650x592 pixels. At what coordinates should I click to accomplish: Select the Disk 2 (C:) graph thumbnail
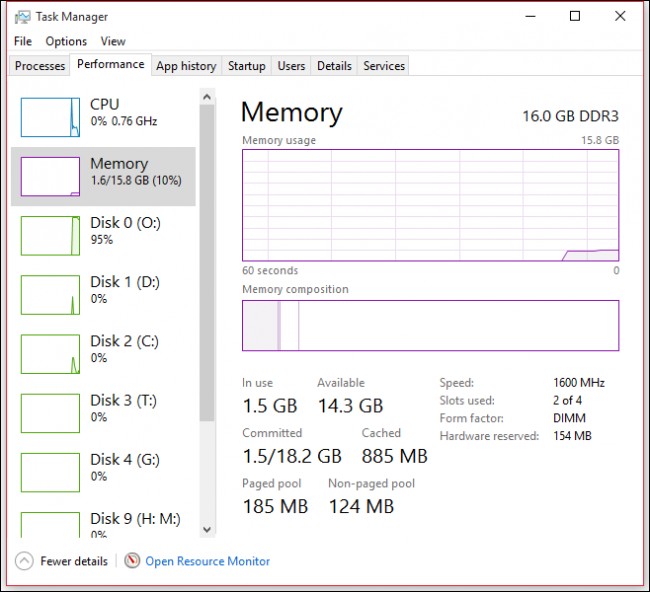coord(50,354)
